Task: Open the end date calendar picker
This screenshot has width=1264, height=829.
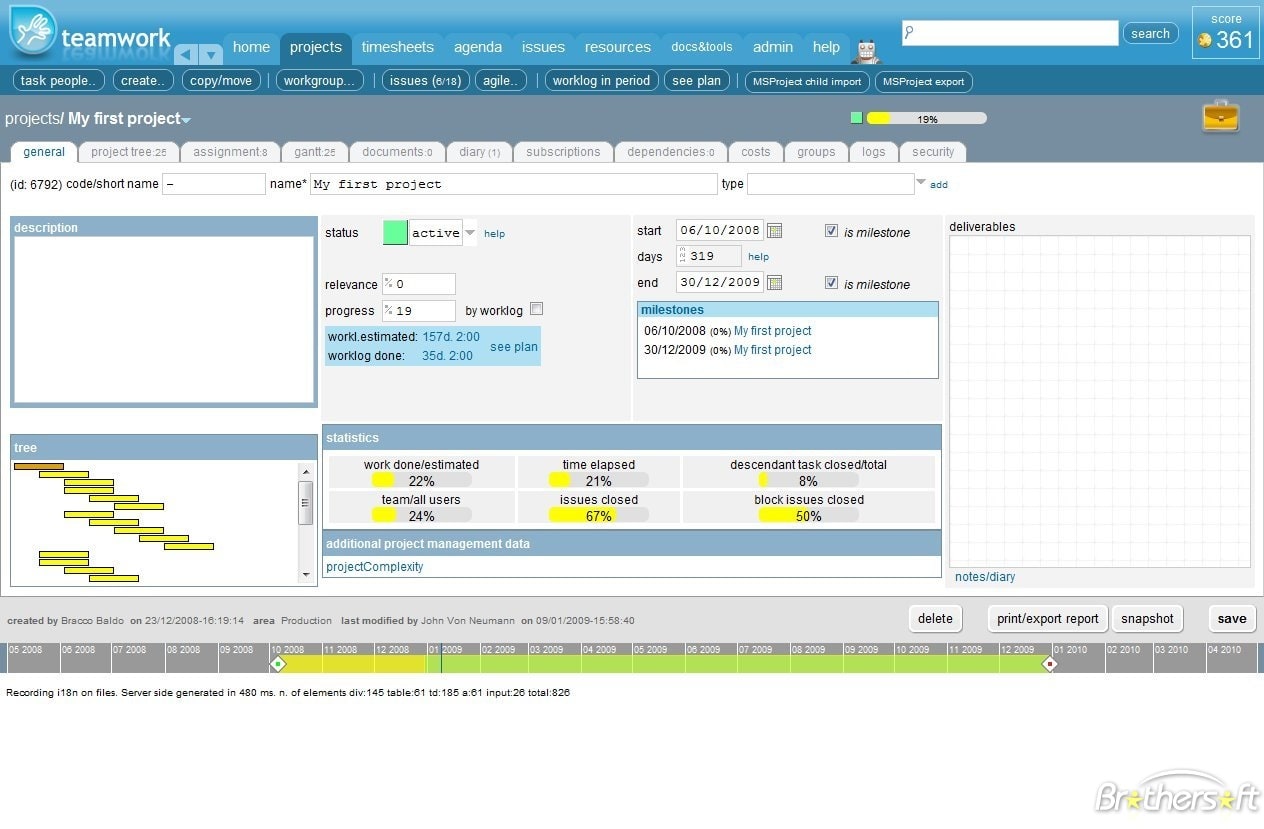Action: pos(774,283)
